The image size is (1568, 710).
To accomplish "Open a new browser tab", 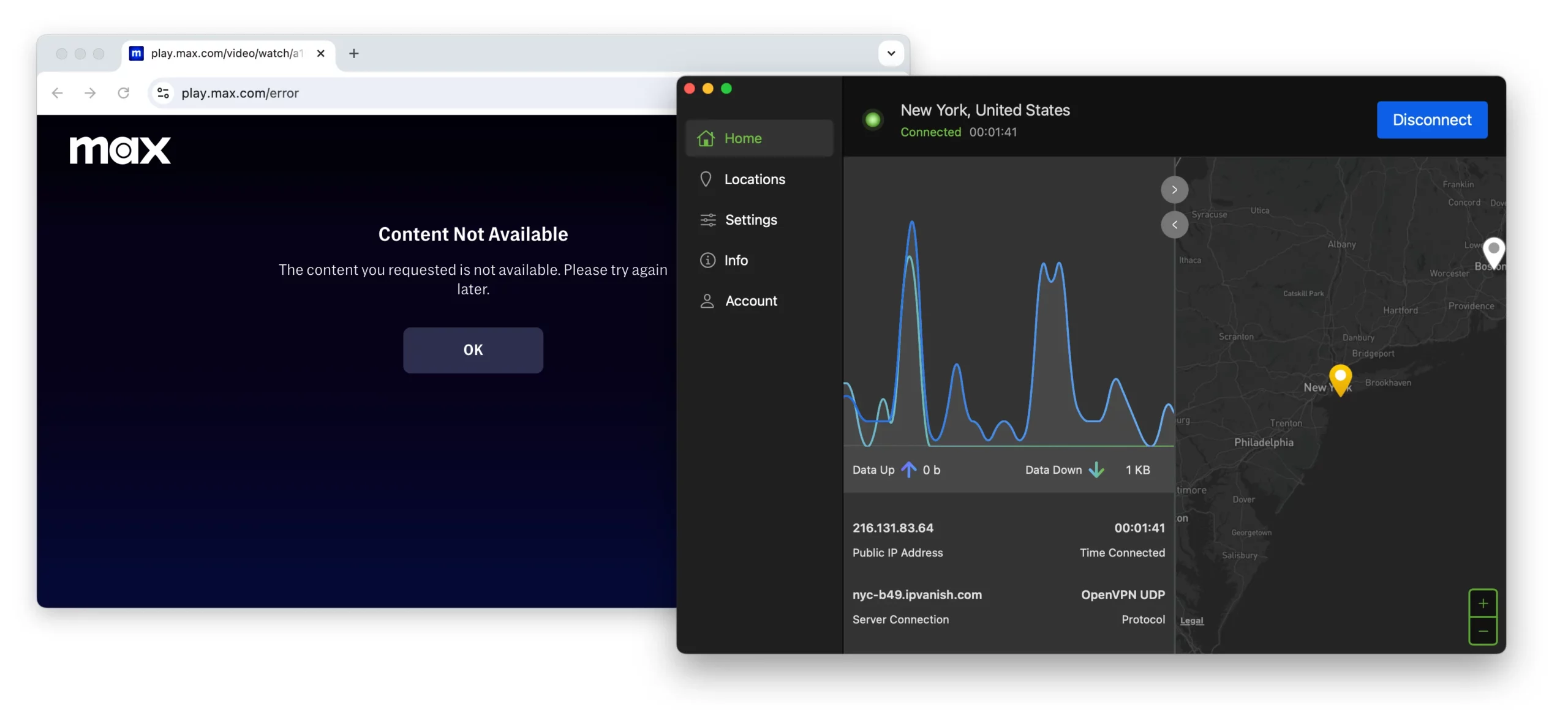I will pos(353,54).
